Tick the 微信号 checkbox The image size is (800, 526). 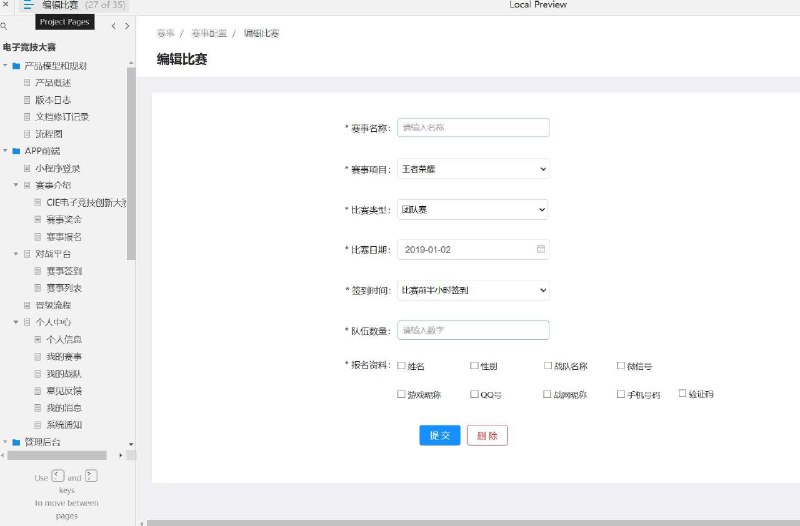620,365
